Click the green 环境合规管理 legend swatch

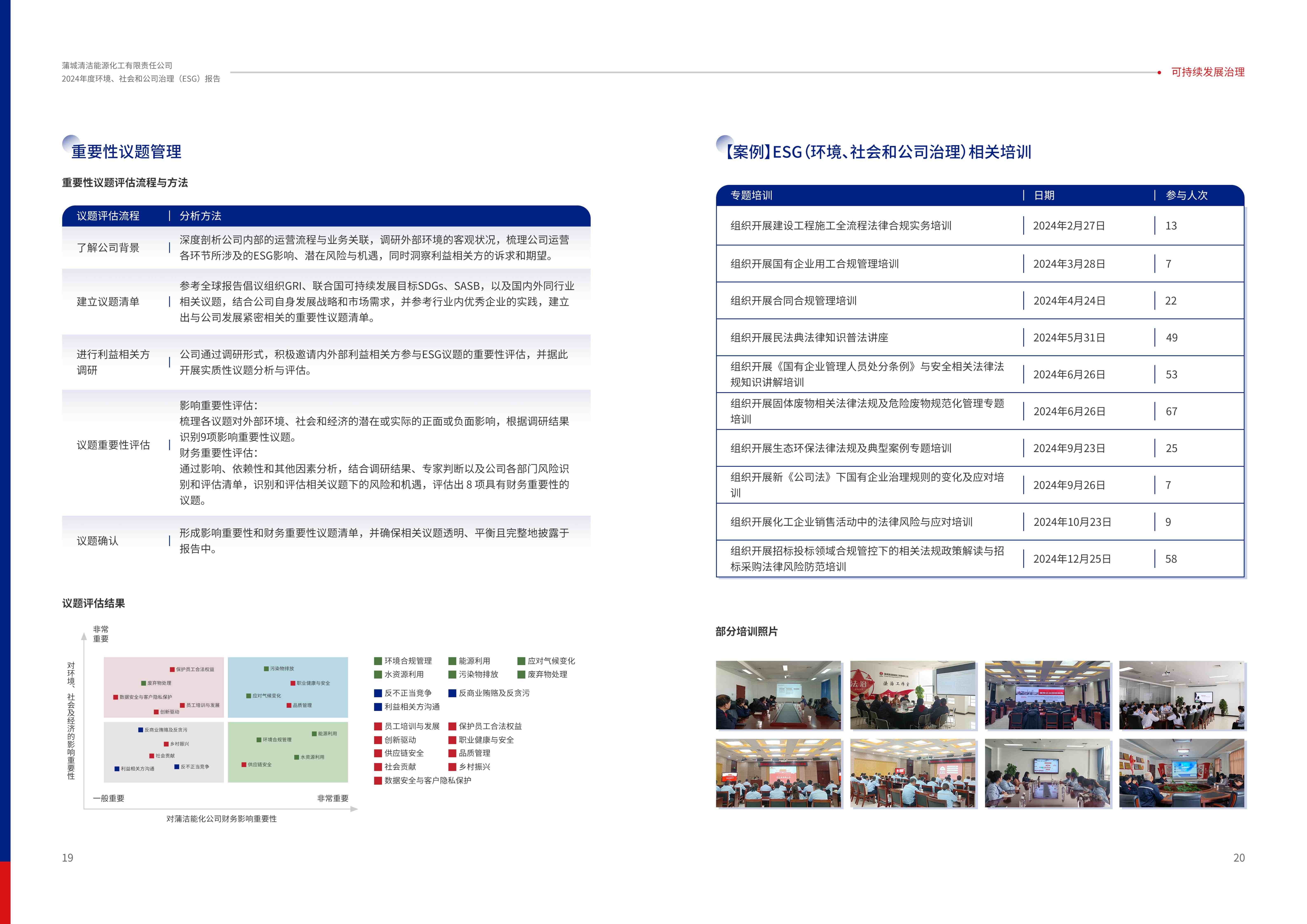377,661
